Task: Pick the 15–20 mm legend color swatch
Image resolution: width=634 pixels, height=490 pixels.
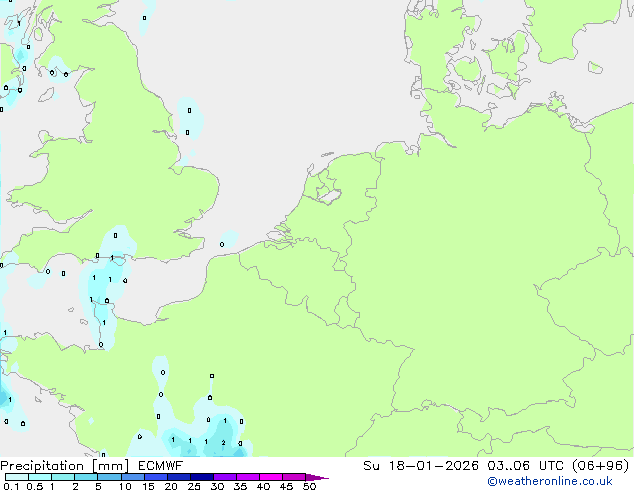Action: (156, 477)
